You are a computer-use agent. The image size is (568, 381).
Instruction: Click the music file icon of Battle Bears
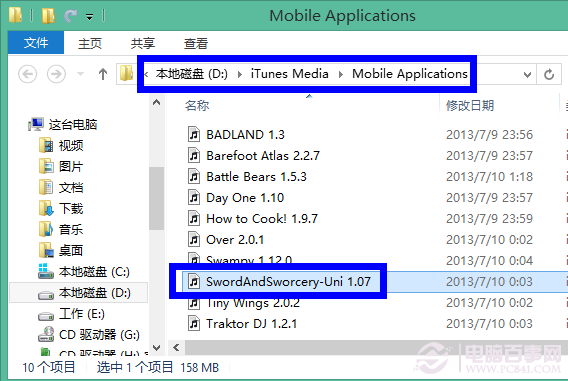click(x=194, y=176)
